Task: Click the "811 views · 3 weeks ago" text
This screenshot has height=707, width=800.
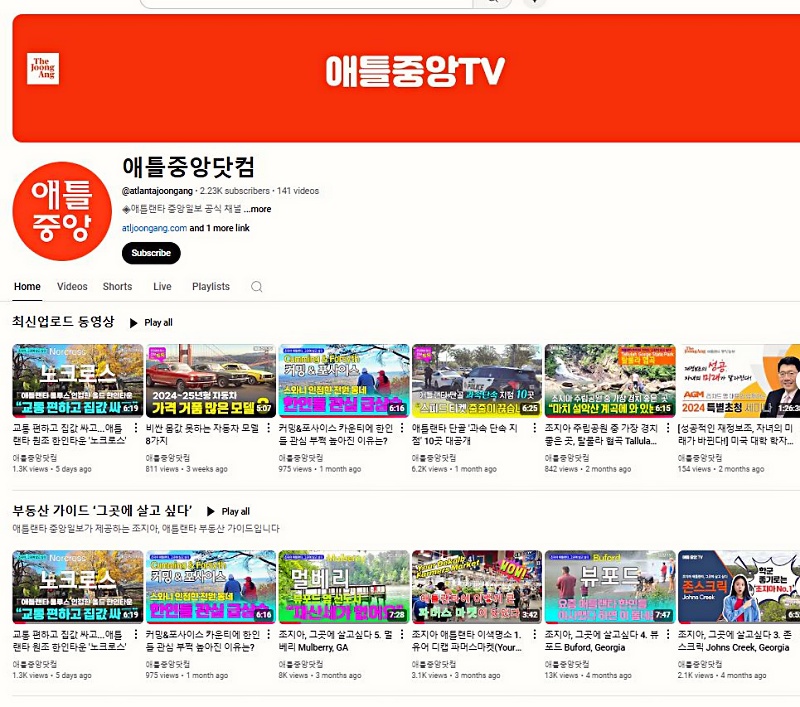Action: pos(187,469)
